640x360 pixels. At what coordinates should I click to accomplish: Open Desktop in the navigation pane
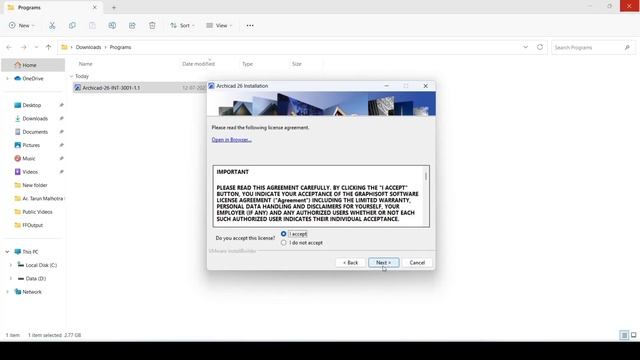(x=33, y=105)
